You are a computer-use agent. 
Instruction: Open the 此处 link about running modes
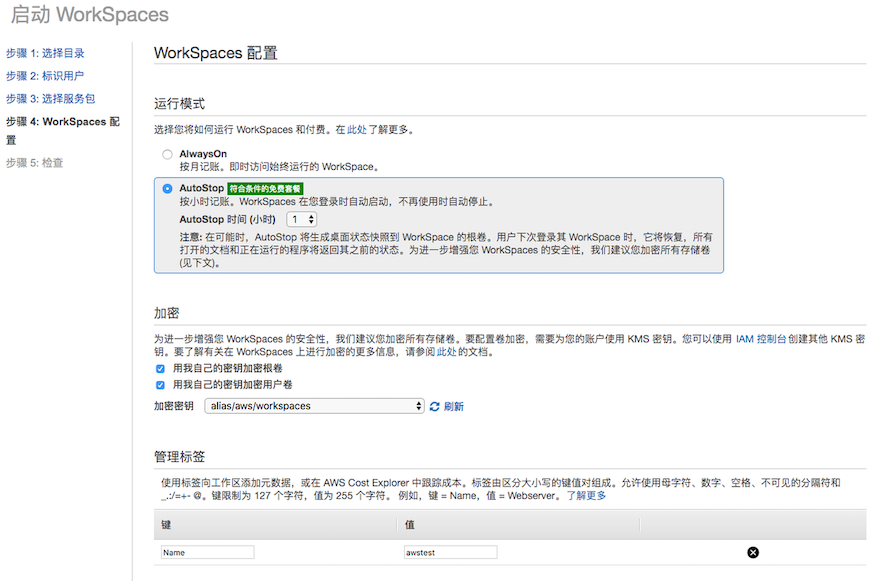tap(357, 130)
